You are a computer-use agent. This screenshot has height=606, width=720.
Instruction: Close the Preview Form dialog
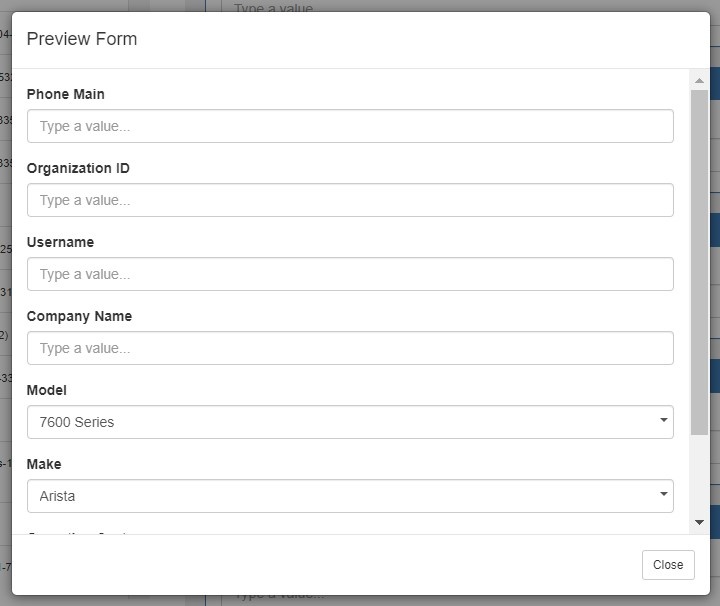coord(667,565)
